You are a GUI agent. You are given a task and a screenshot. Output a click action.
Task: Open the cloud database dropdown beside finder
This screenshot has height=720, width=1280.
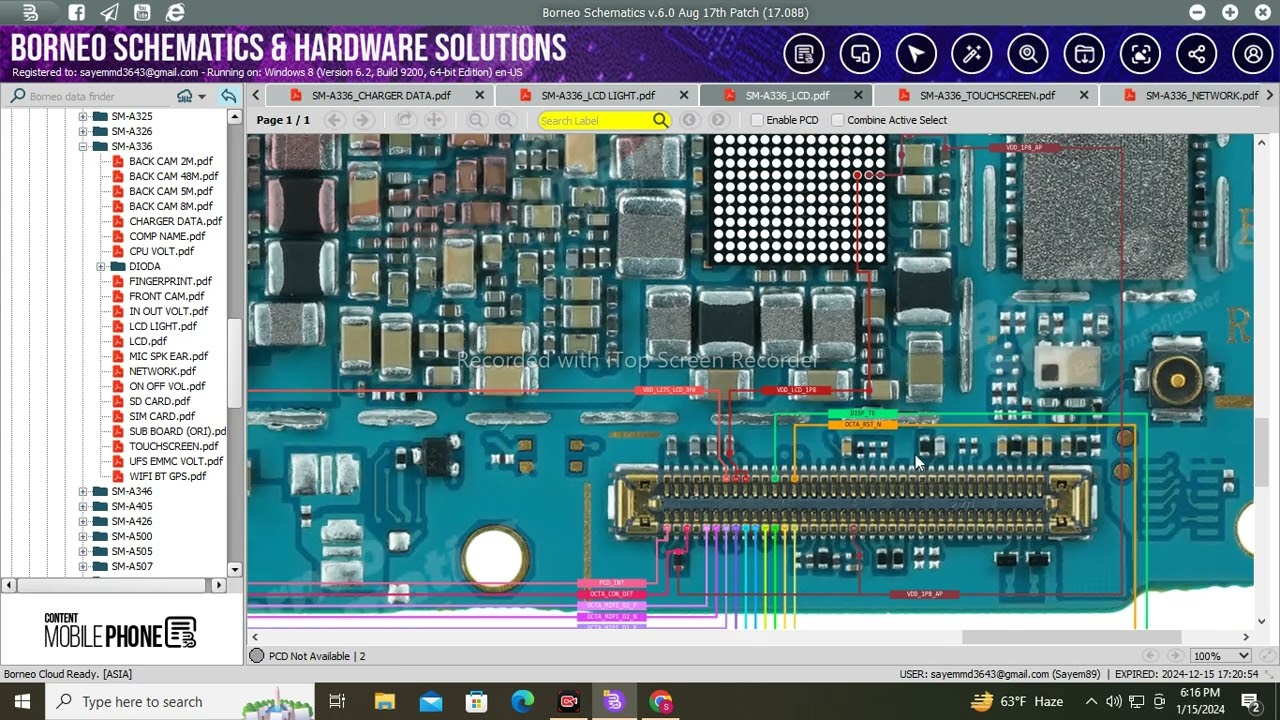191,96
